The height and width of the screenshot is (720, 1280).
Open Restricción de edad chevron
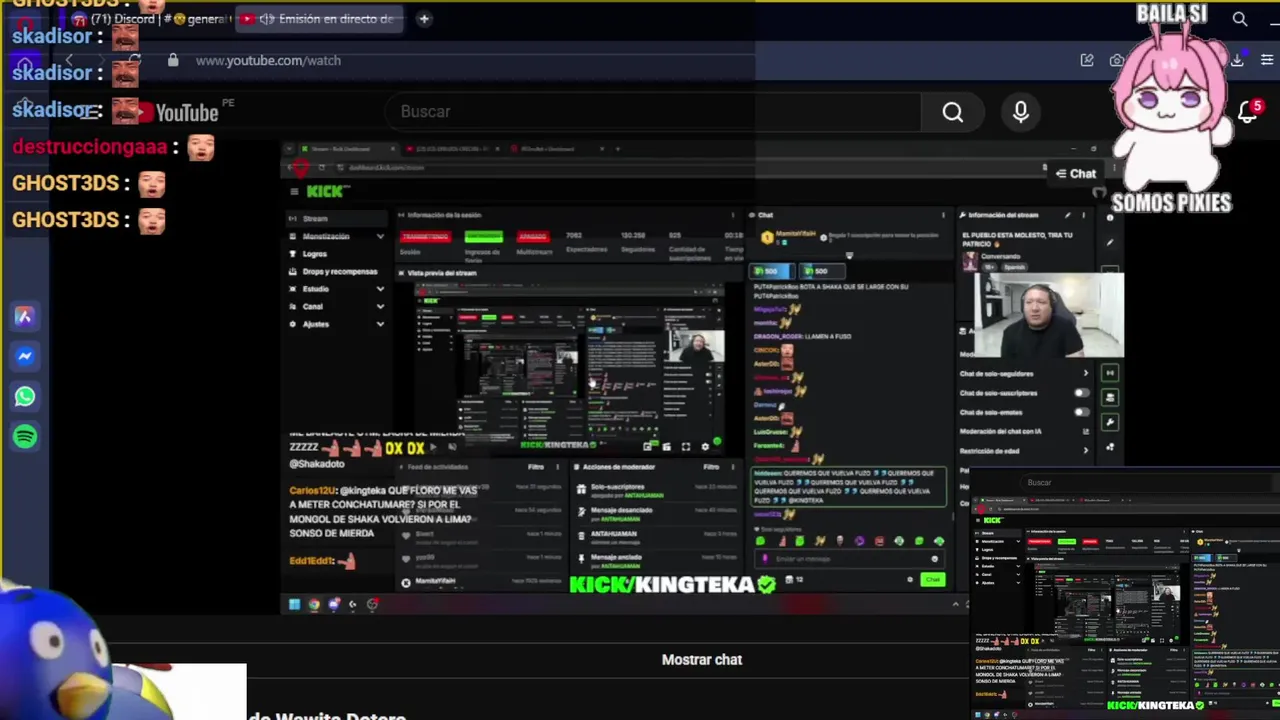point(1085,450)
